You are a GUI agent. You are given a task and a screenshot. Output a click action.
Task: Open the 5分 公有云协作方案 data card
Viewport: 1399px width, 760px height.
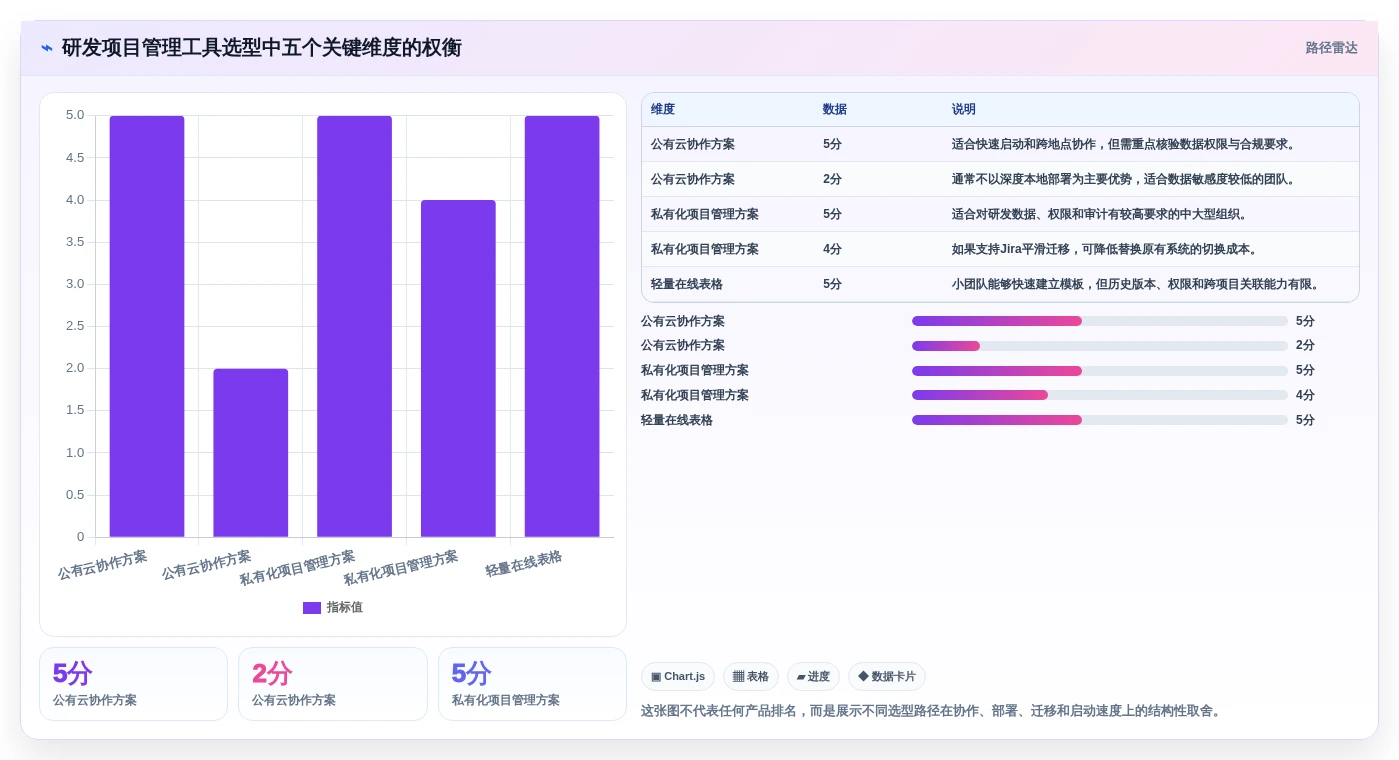click(x=133, y=684)
